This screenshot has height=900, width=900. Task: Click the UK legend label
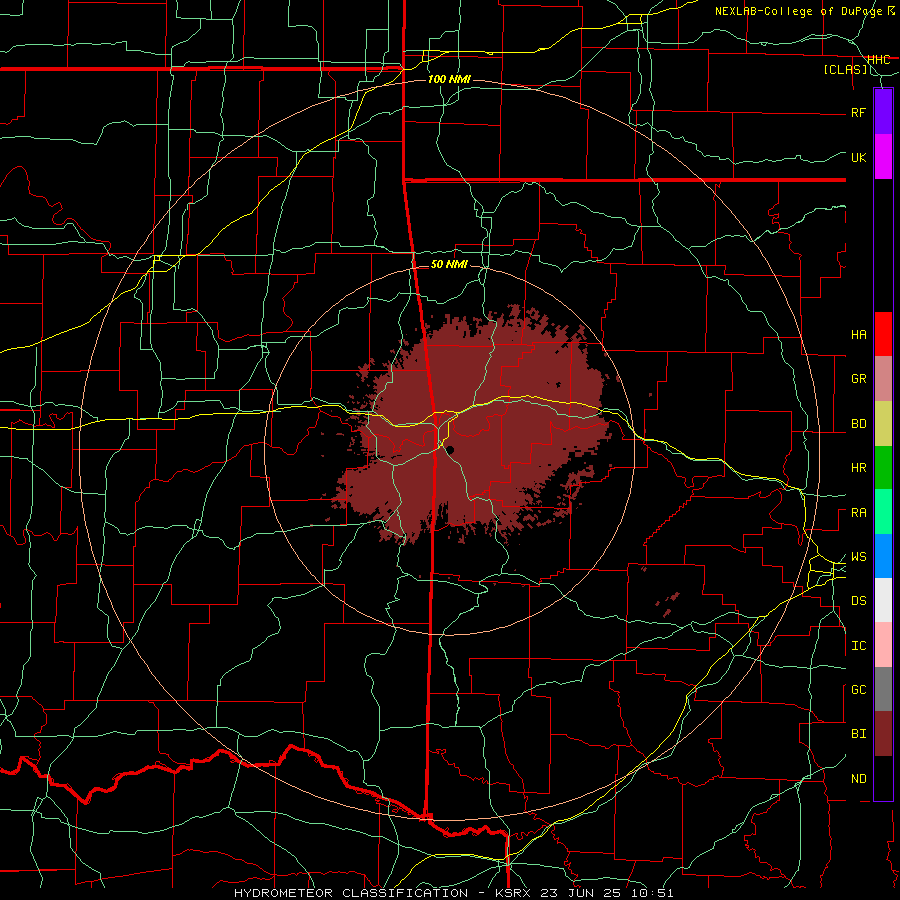click(x=859, y=157)
